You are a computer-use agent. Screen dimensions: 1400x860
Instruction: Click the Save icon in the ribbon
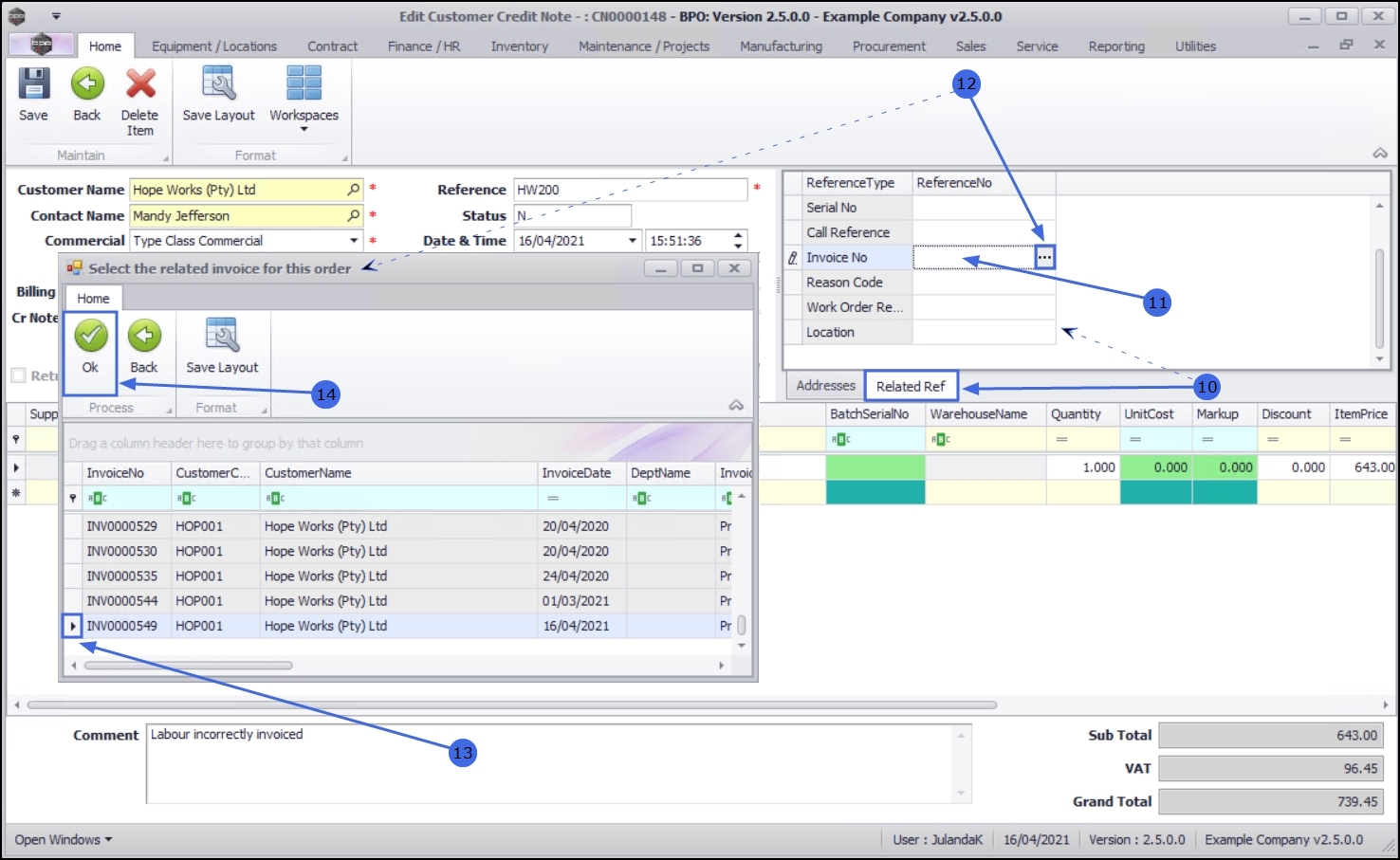33,84
